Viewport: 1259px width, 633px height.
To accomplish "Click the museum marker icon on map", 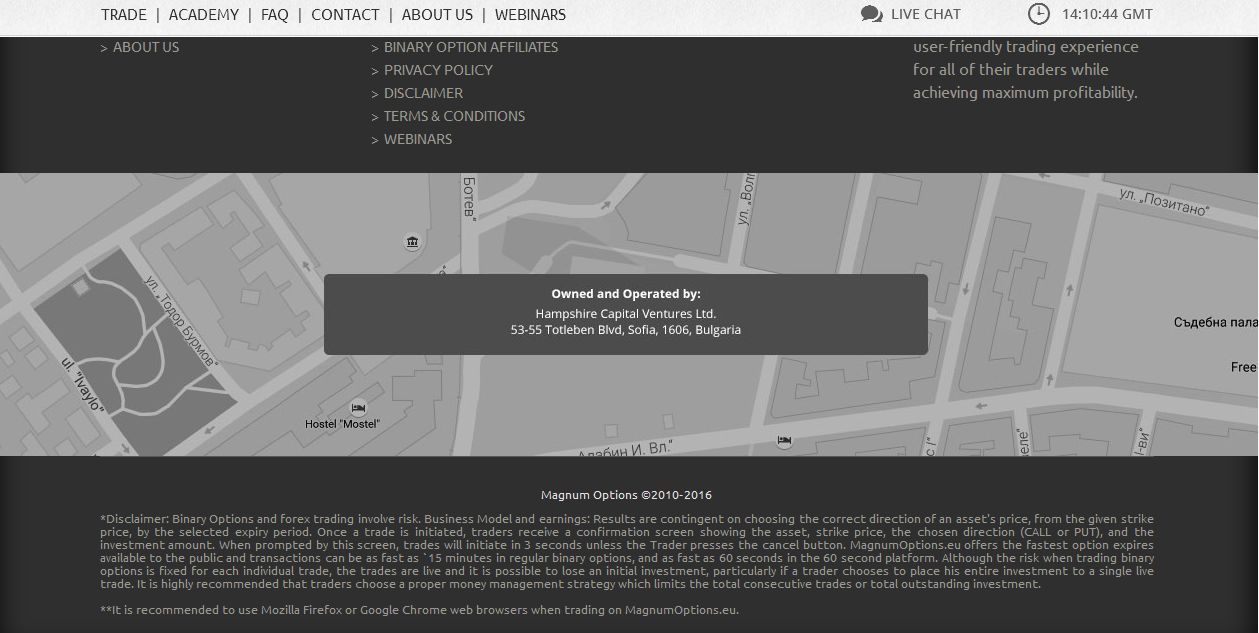I will 412,242.
